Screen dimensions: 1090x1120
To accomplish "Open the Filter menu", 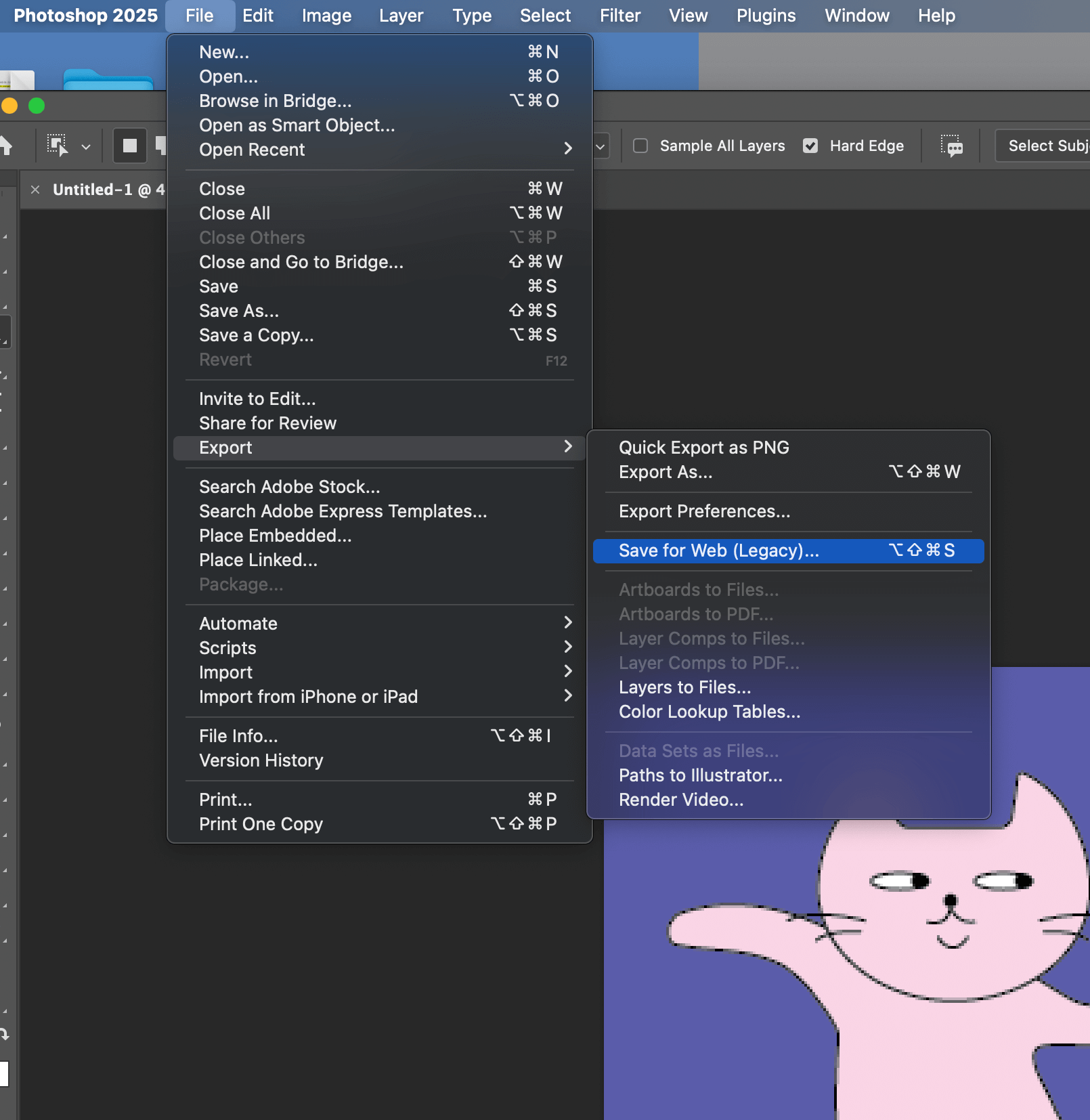I will point(620,16).
